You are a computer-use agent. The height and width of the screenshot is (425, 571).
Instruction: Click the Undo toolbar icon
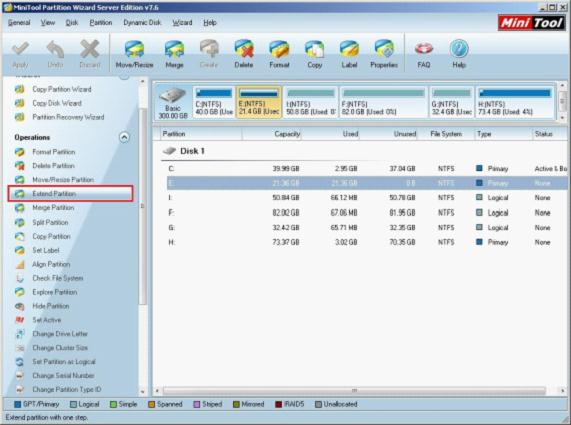[55, 54]
